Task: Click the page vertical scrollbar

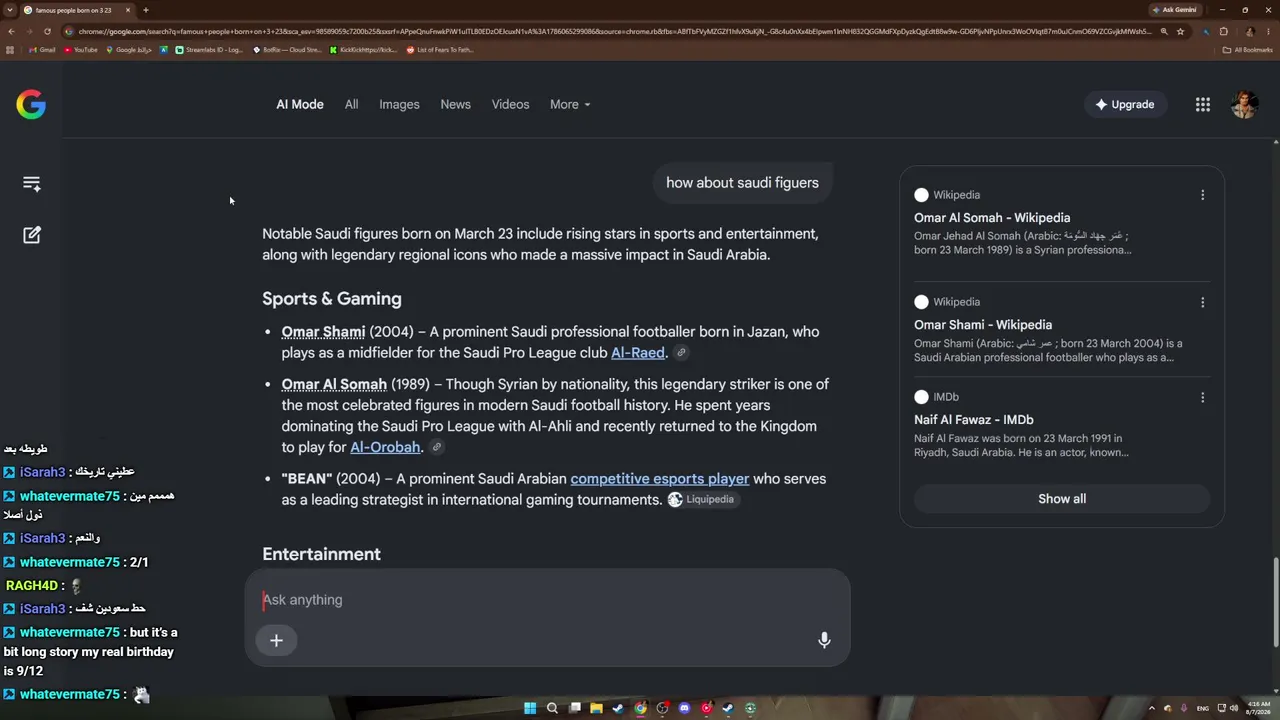Action: click(1275, 603)
